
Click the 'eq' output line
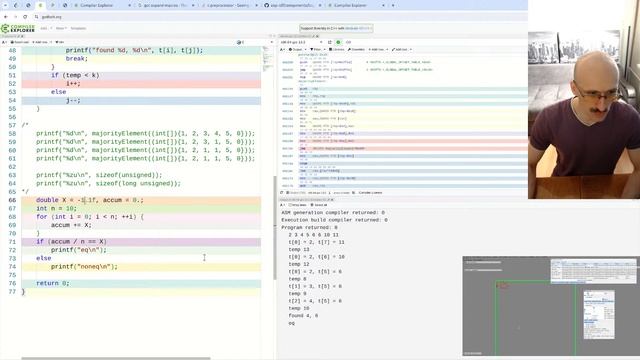pos(291,323)
